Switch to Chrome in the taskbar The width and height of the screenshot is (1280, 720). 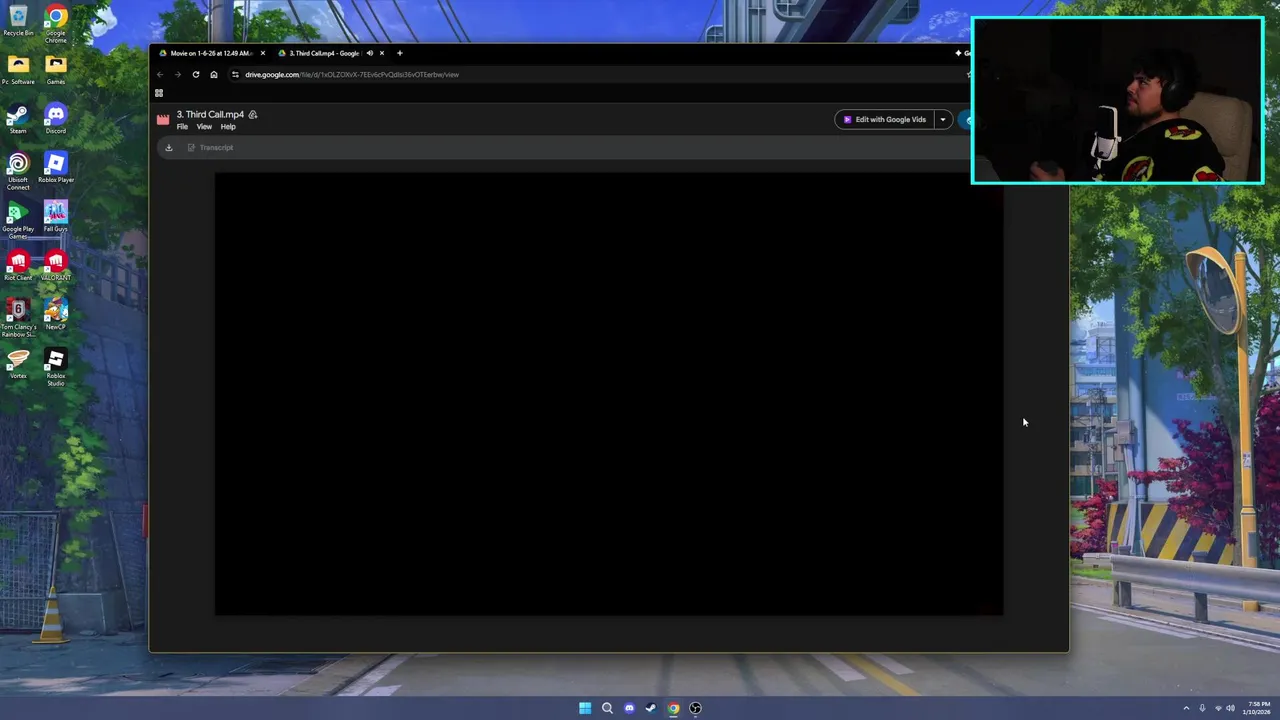click(673, 708)
